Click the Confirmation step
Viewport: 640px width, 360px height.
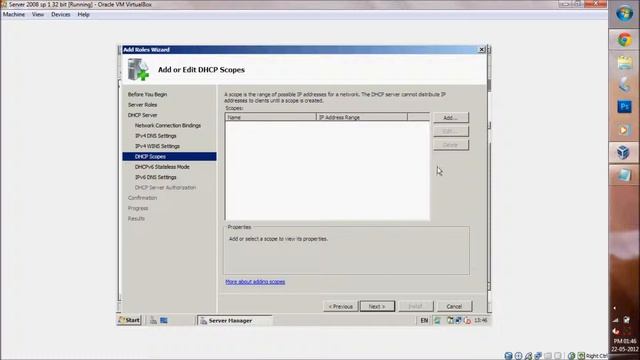tap(142, 198)
